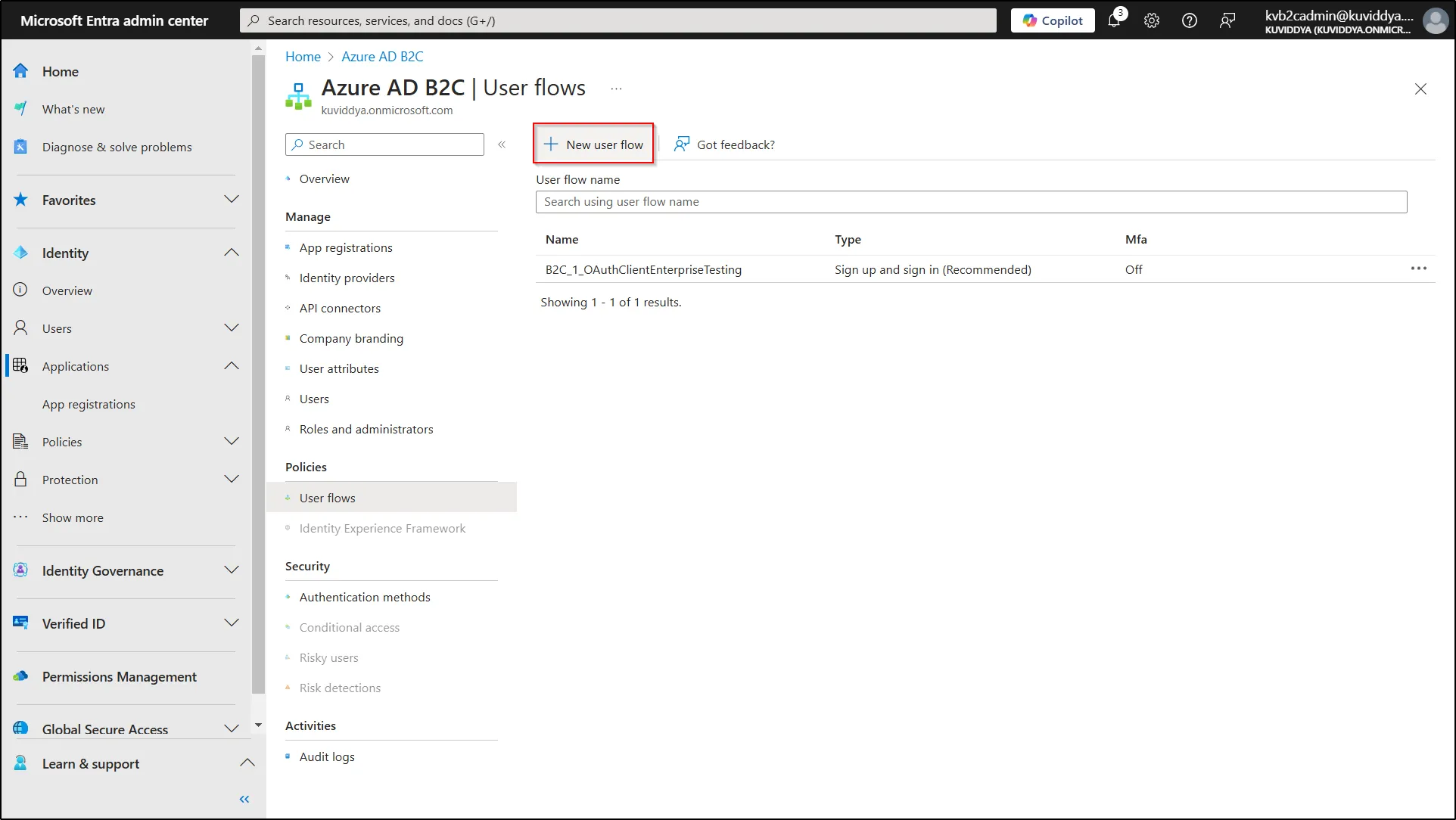The height and width of the screenshot is (820, 1456).
Task: Open the help question mark icon
Action: pyautogui.click(x=1190, y=20)
